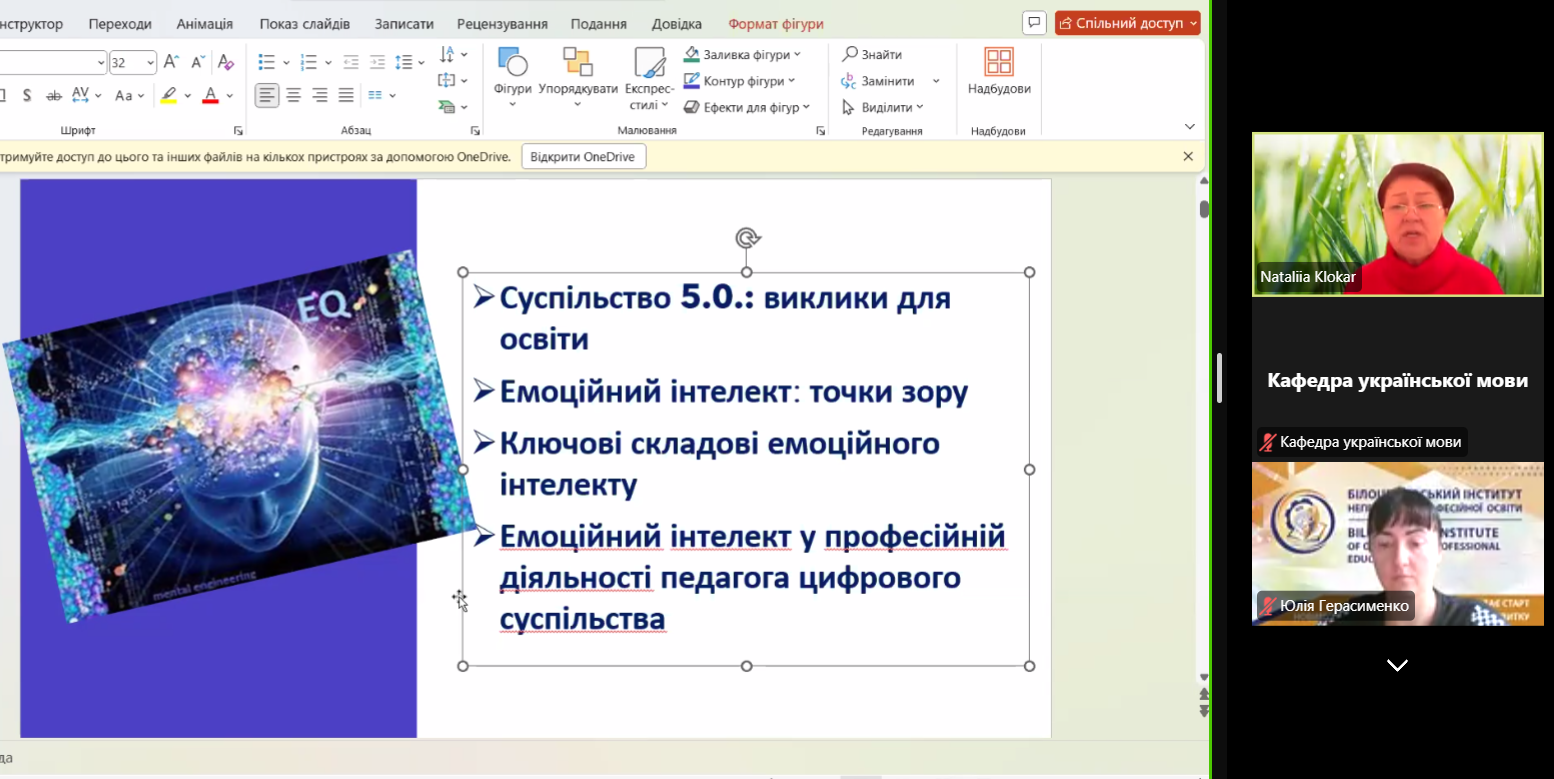Open the comments speech bubble icon
The height and width of the screenshot is (779, 1554).
pyautogui.click(x=1034, y=23)
